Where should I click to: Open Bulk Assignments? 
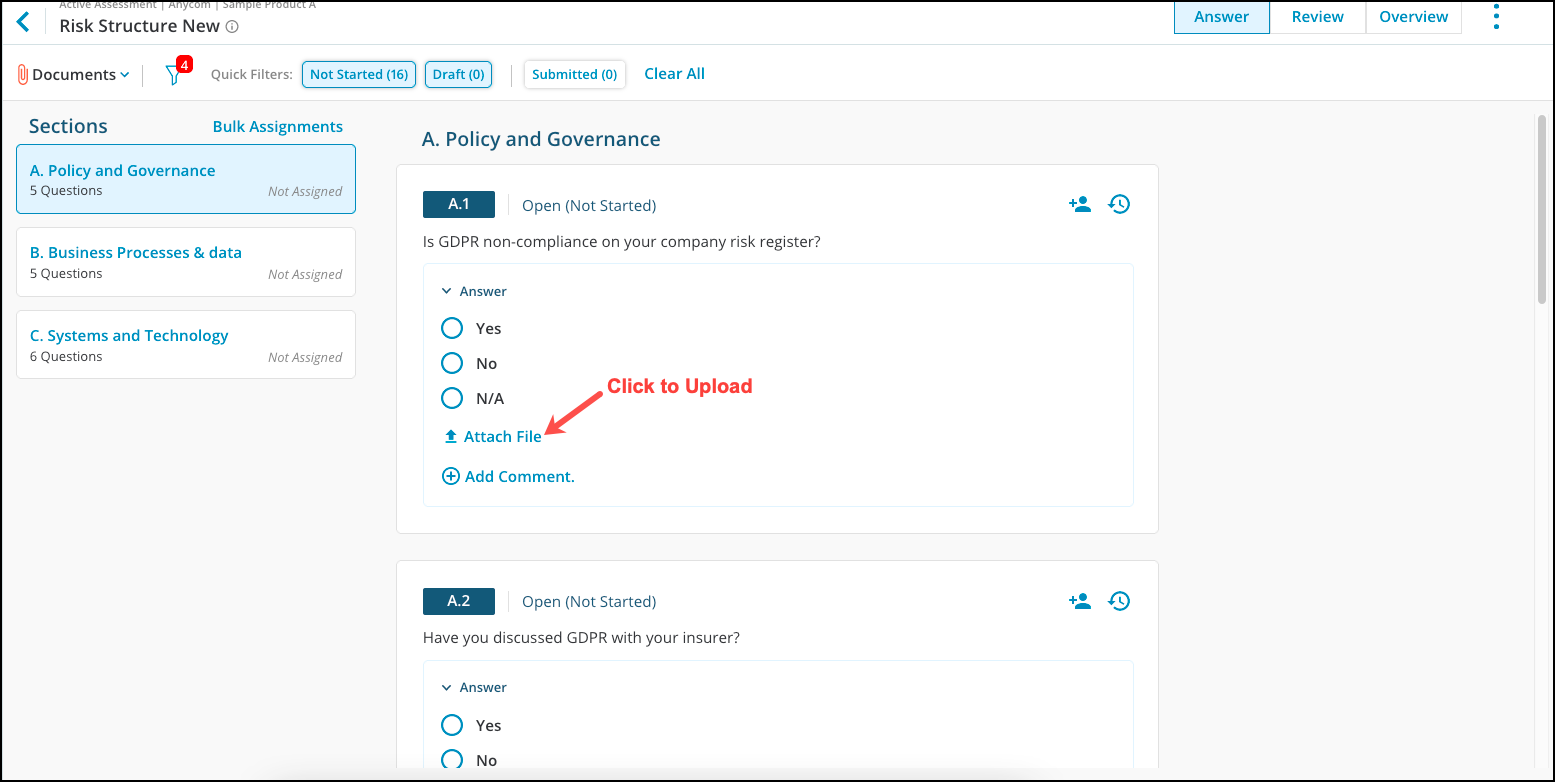(x=278, y=127)
